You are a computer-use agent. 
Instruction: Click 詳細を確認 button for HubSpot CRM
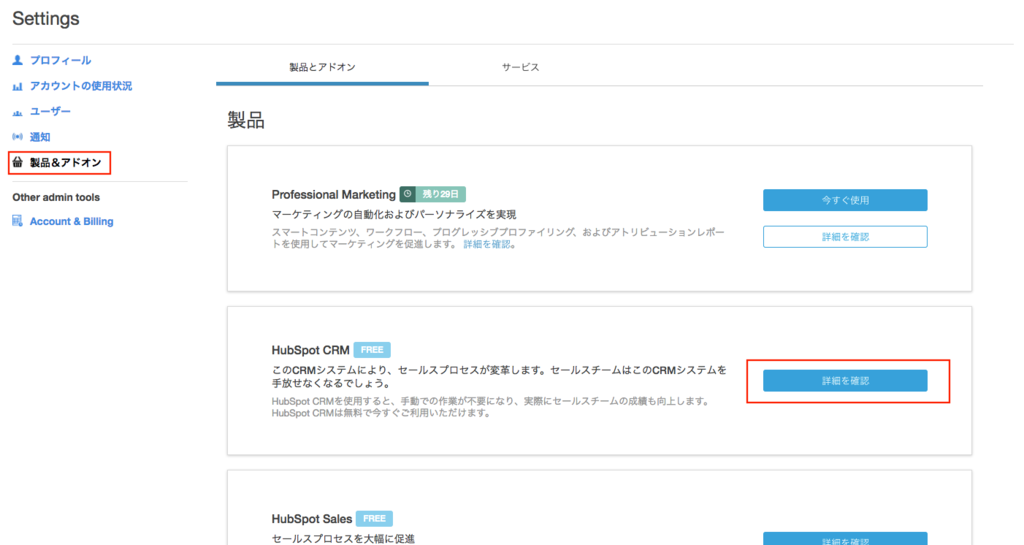845,381
